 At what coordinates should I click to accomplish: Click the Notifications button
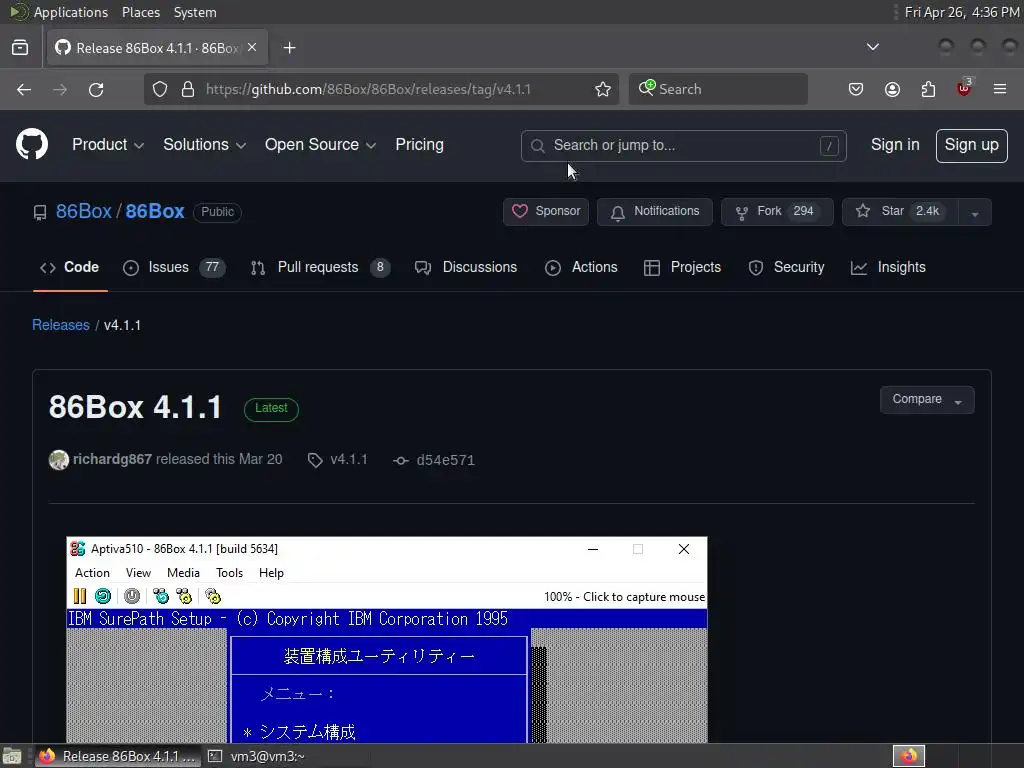(654, 212)
